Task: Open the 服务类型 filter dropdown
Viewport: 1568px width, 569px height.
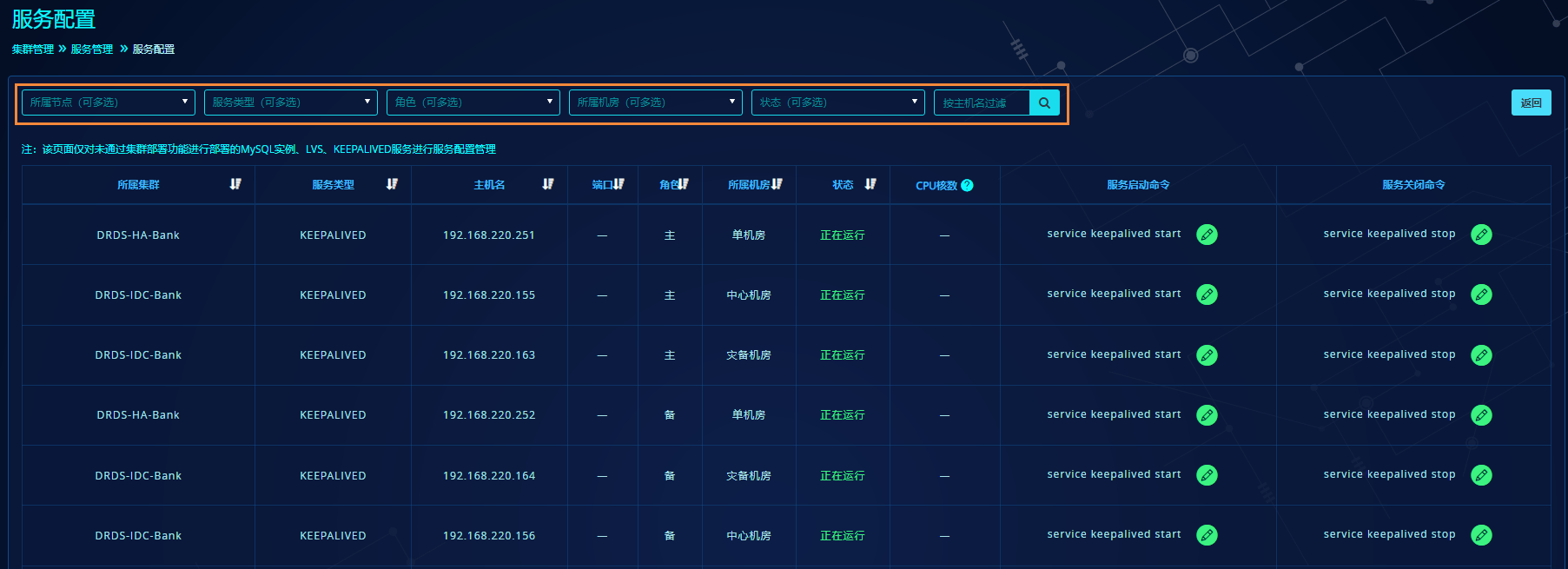Action: click(x=291, y=103)
